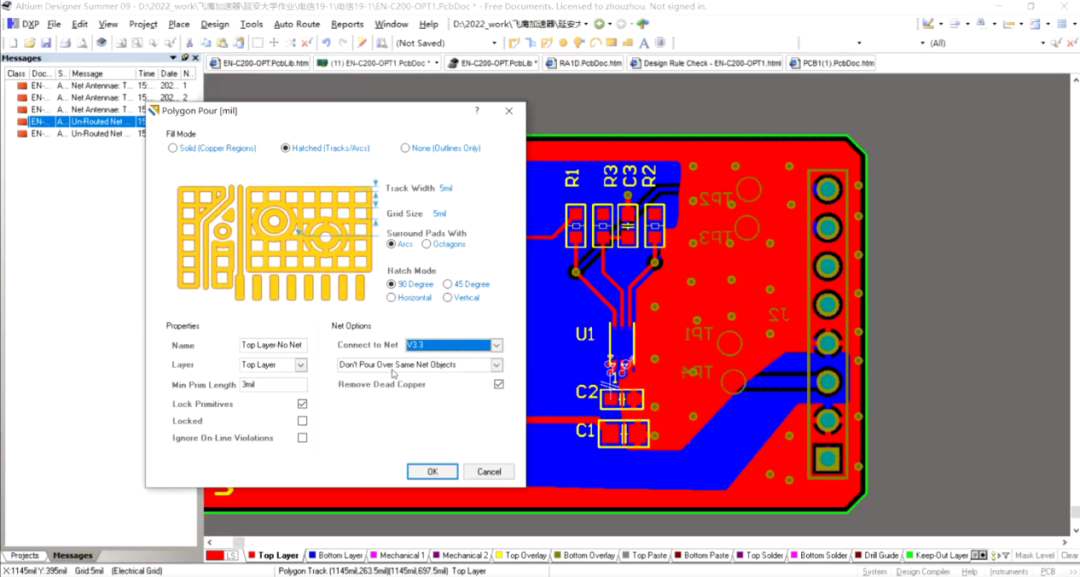Switch to Keep-Out Layer tab
The width and height of the screenshot is (1080, 577).
tap(937, 555)
